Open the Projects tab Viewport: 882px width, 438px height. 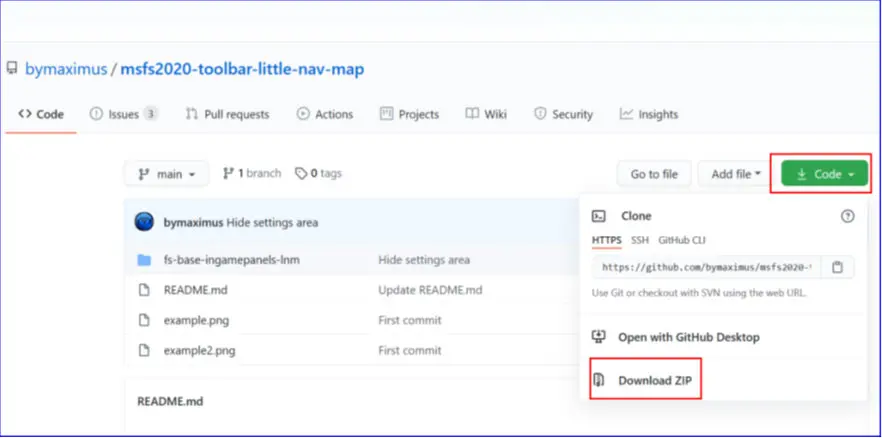click(x=410, y=114)
